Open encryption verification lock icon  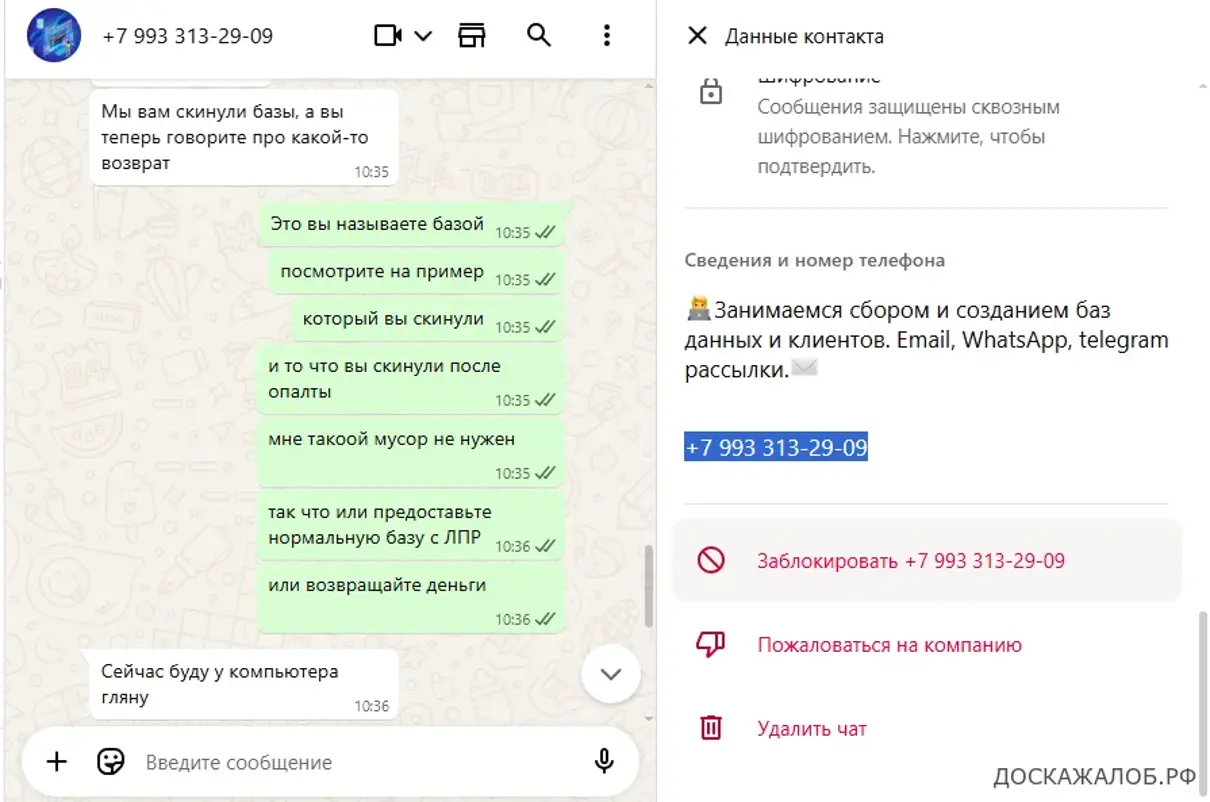click(711, 93)
